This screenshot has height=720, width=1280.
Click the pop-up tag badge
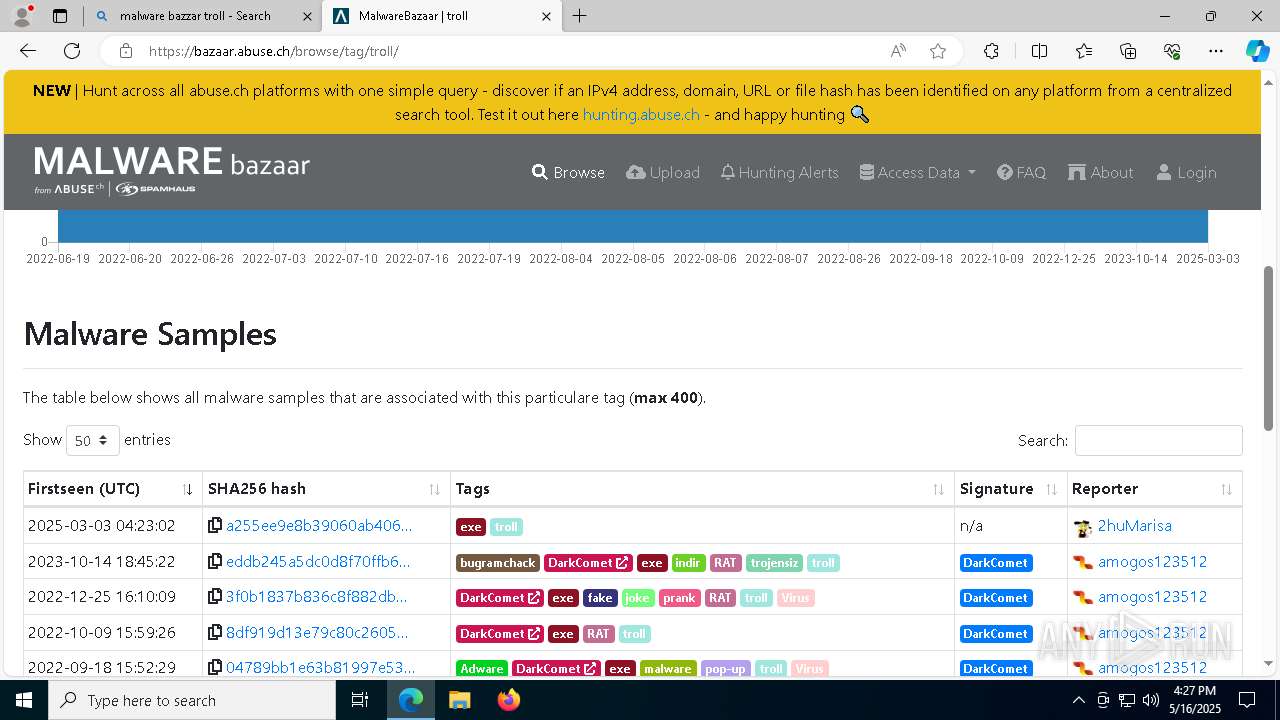pos(725,668)
